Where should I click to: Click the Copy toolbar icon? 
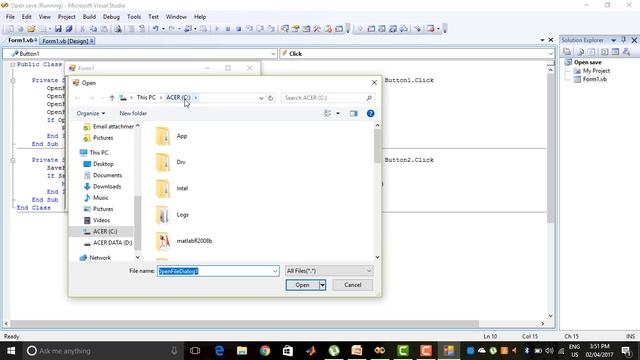coord(93,29)
